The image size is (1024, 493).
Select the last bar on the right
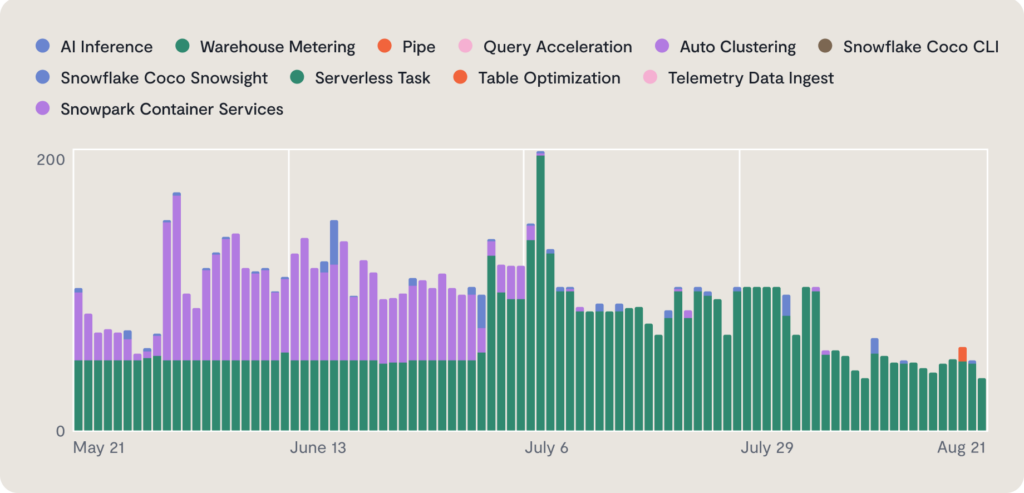pos(982,405)
